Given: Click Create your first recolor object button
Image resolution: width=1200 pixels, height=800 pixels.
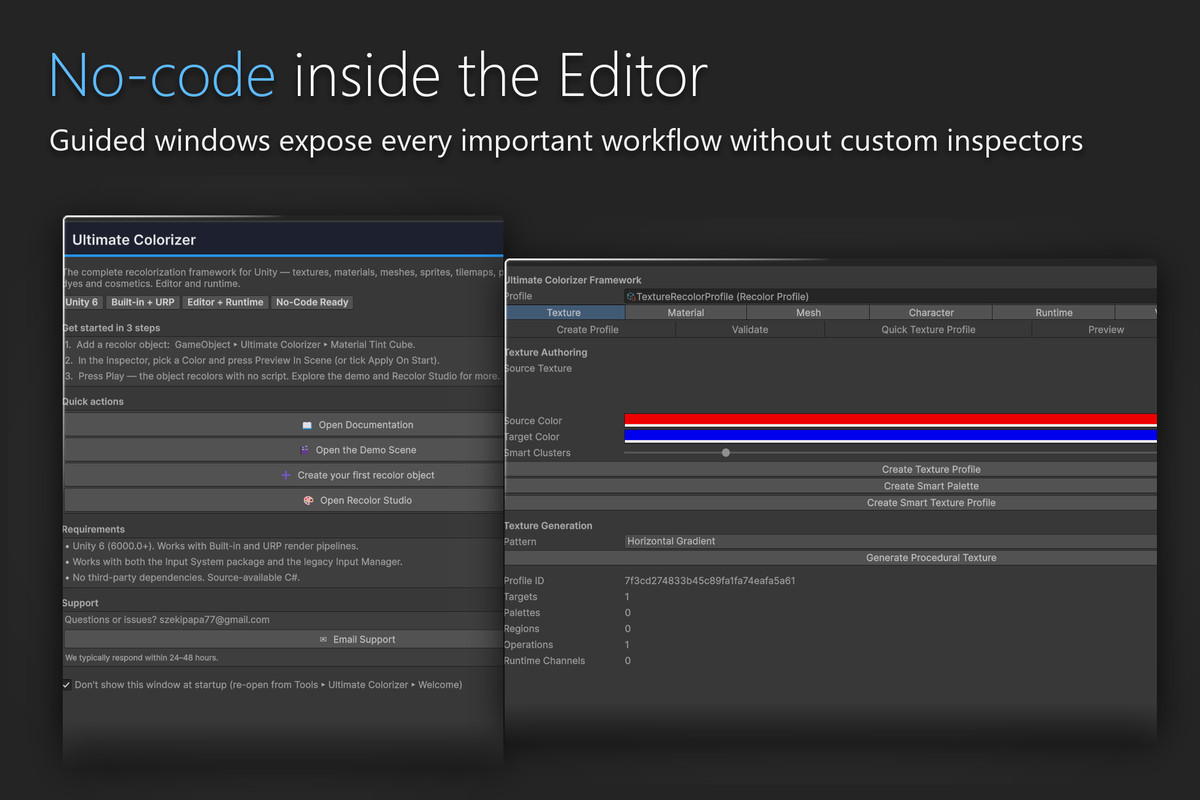Looking at the screenshot, I should click(284, 475).
